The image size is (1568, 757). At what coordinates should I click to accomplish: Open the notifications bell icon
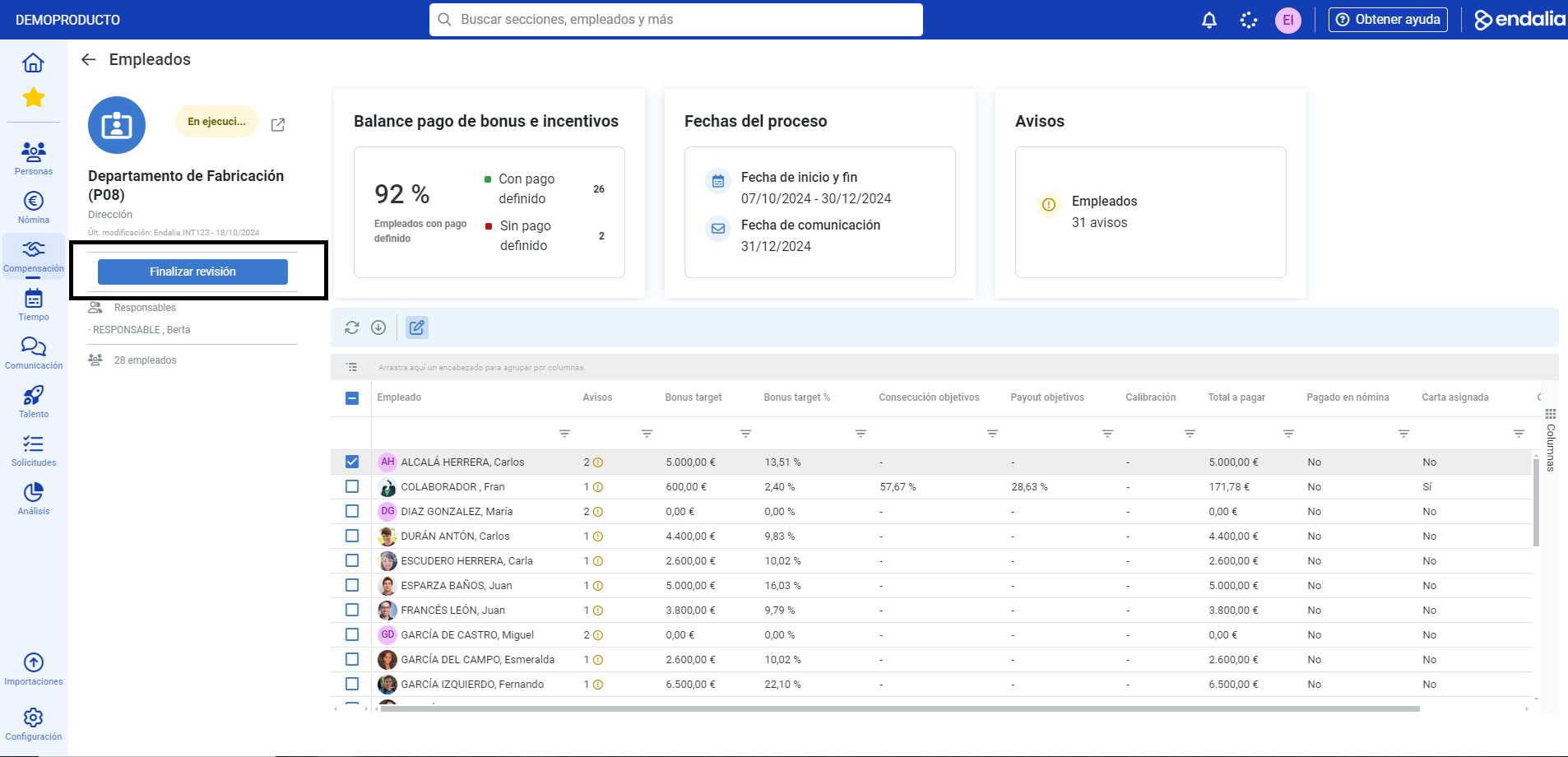1208,20
